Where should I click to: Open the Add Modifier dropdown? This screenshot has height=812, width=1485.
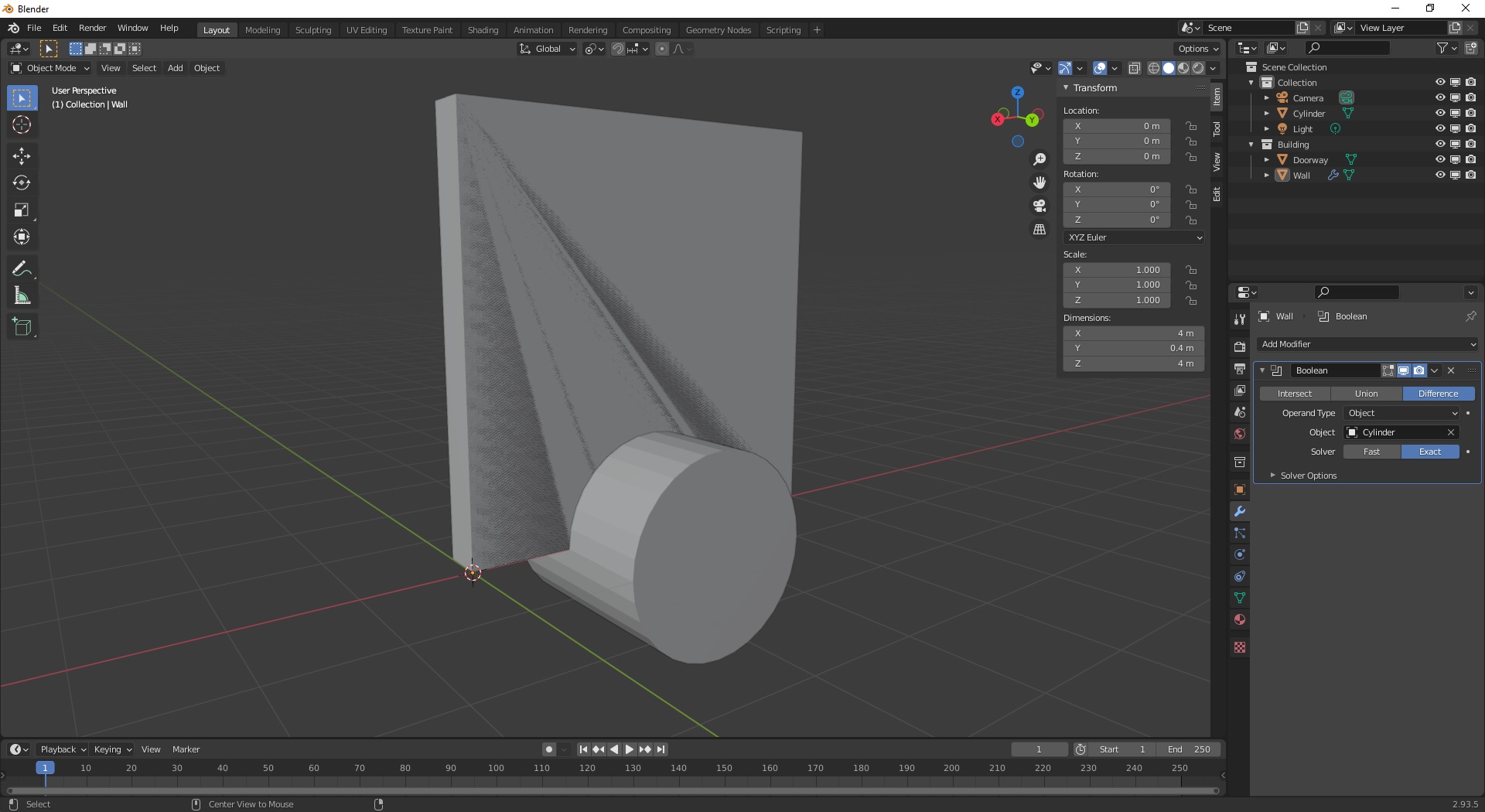(1367, 344)
